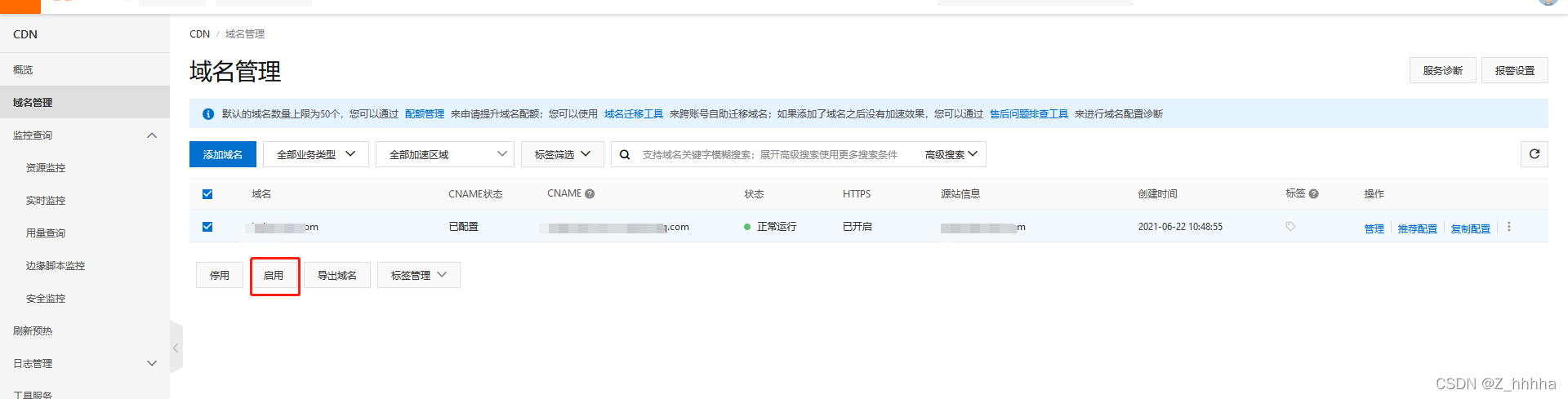1568x399 pixels.
Task: Click the 已配置 CNAME status cell
Action: click(x=464, y=227)
